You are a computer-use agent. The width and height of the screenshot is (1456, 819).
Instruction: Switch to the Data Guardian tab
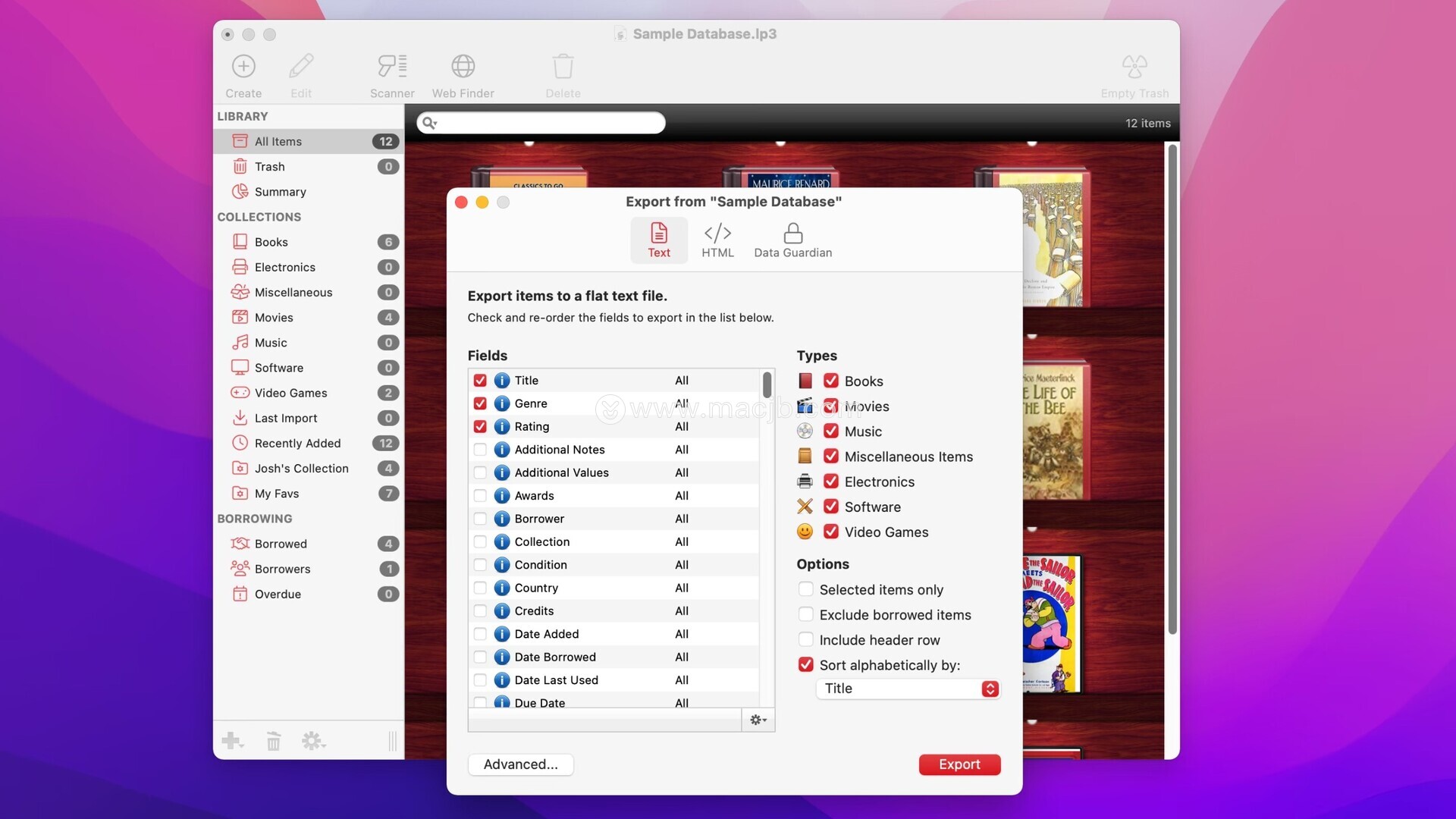pyautogui.click(x=792, y=240)
